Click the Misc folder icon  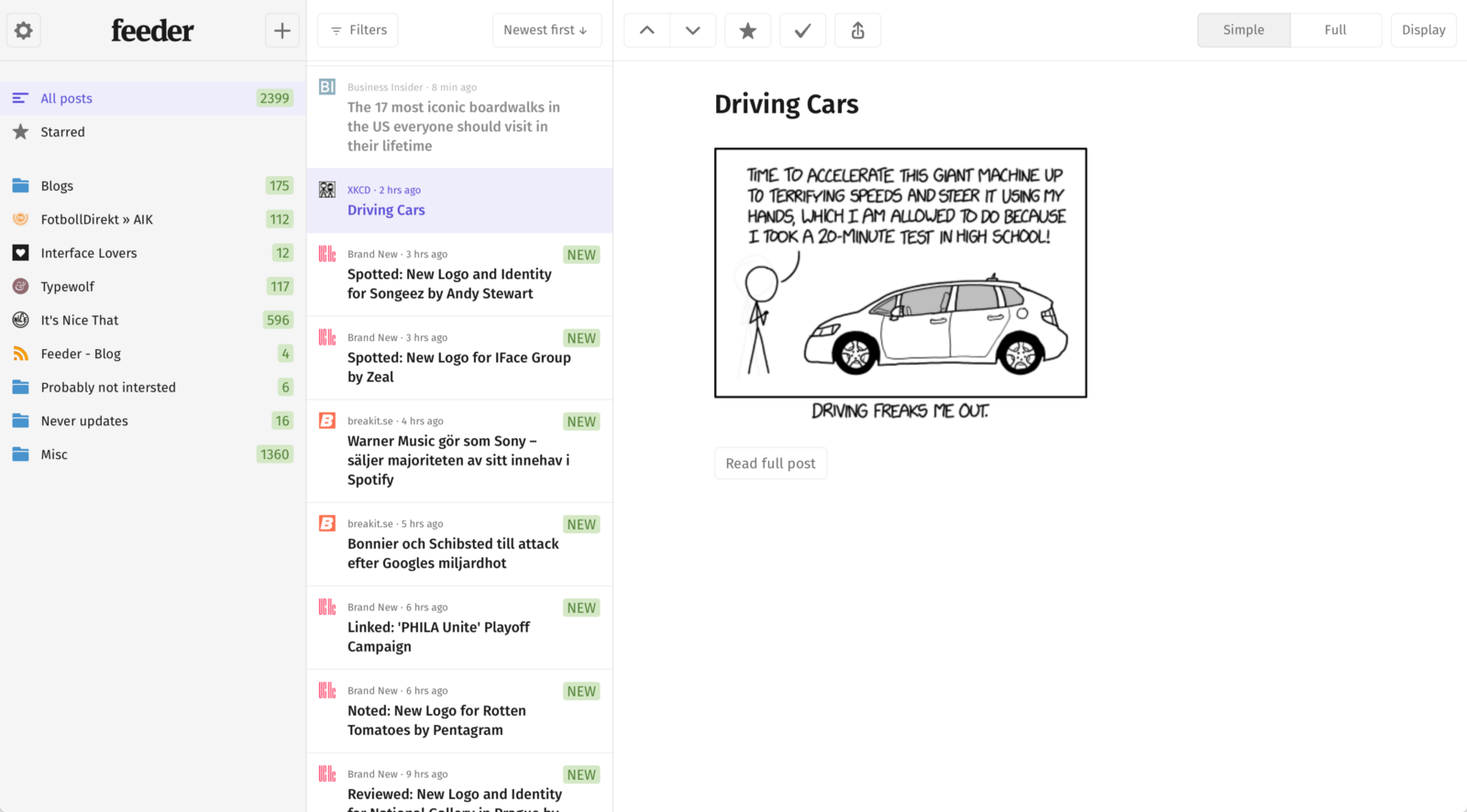[x=20, y=455]
